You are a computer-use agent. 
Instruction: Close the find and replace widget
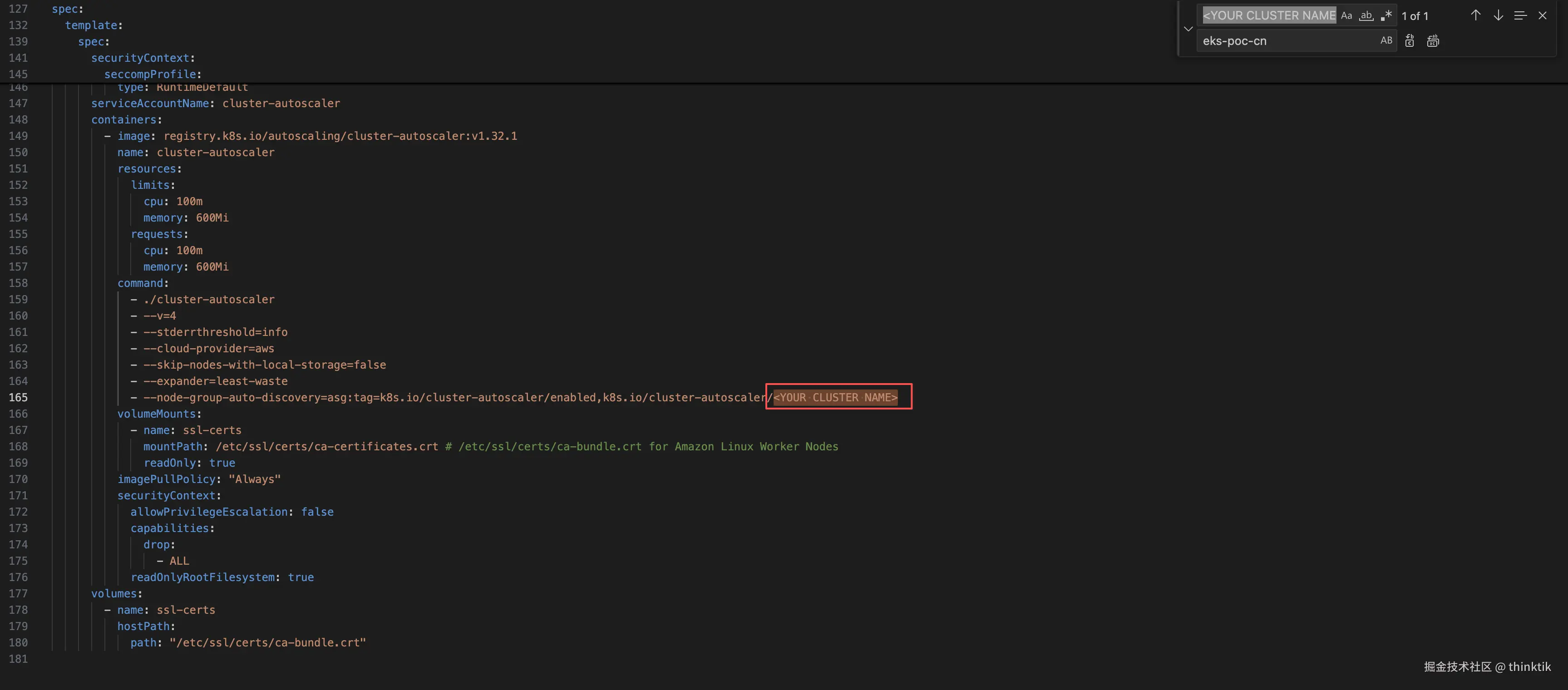pyautogui.click(x=1543, y=16)
